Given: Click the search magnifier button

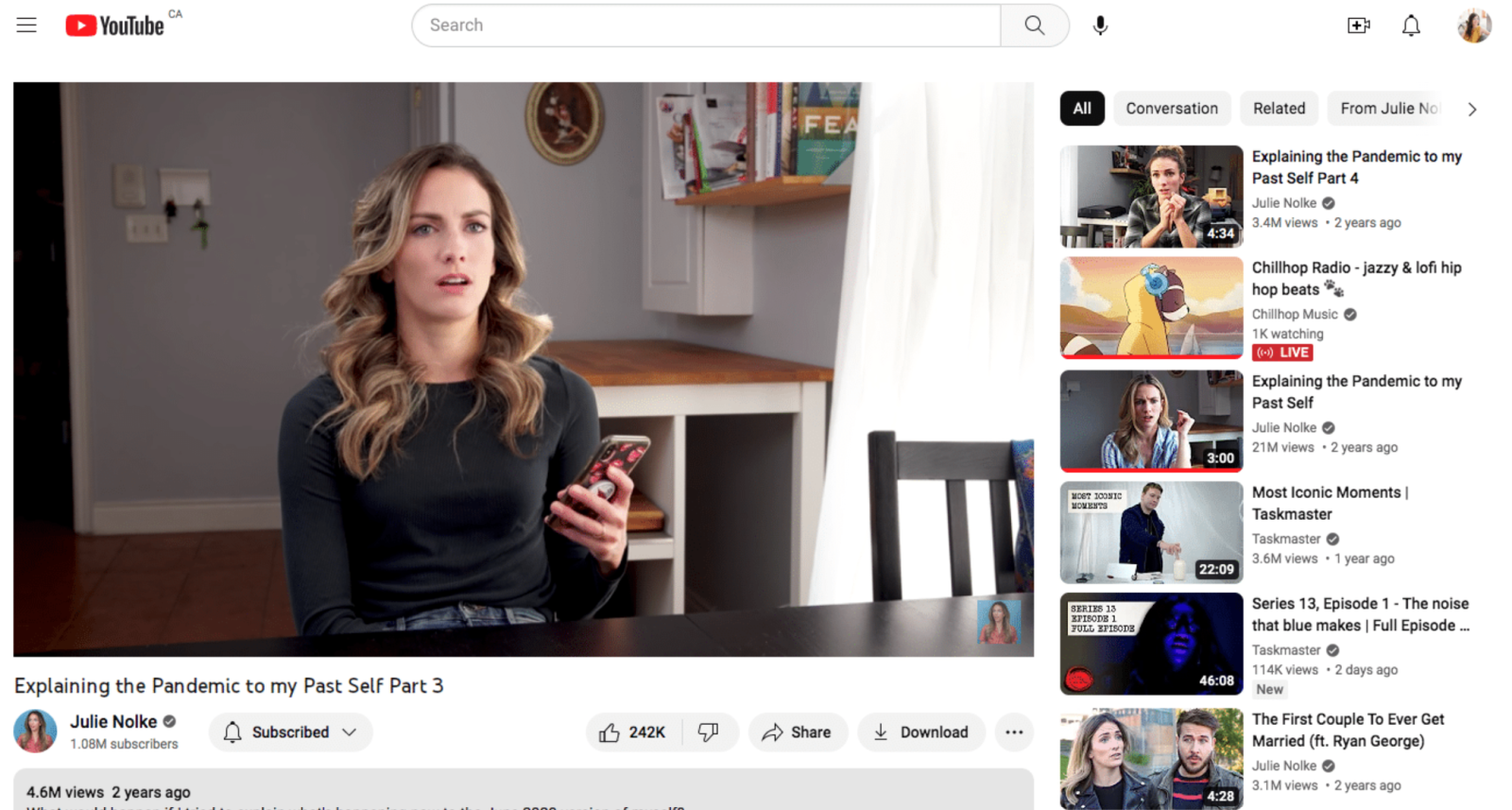Looking at the screenshot, I should pyautogui.click(x=1035, y=26).
